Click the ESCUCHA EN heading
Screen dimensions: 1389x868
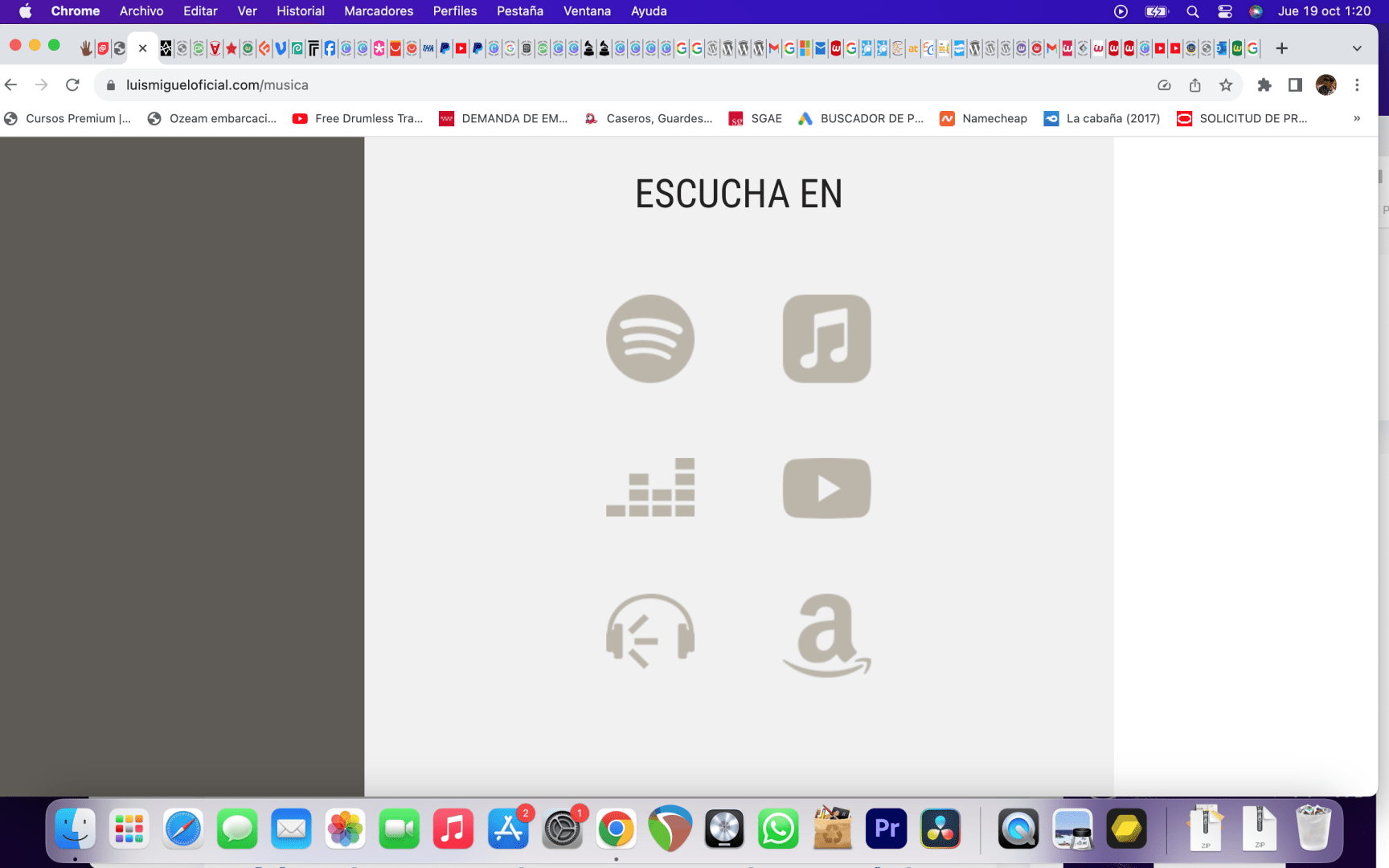coord(739,194)
